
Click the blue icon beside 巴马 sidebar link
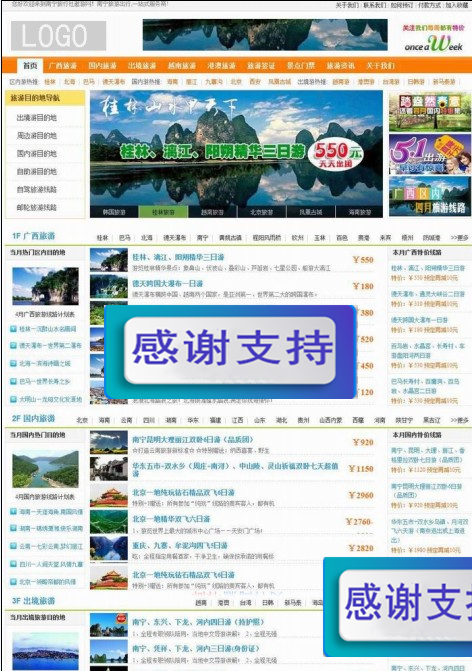pyautogui.click(x=14, y=381)
